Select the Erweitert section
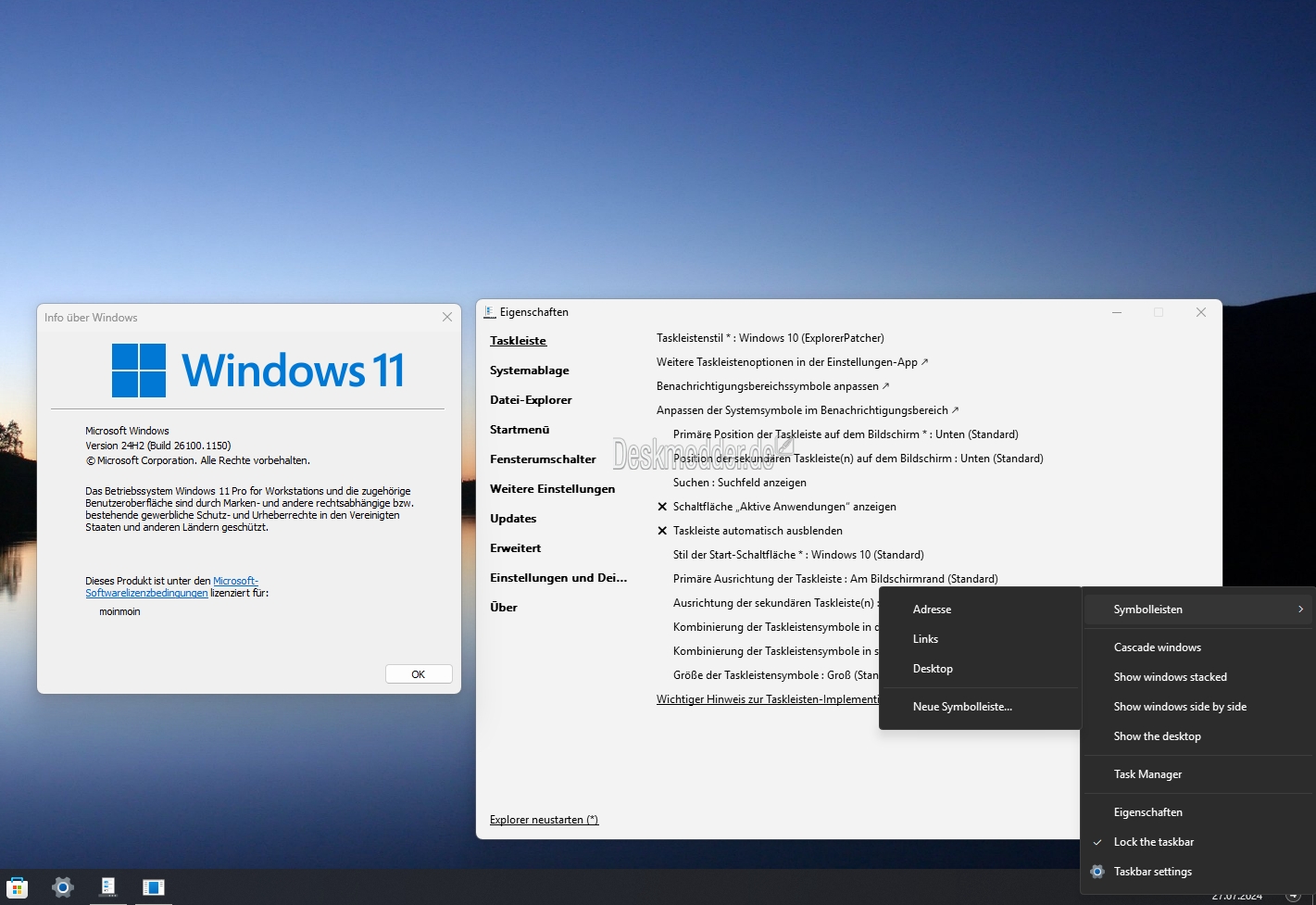This screenshot has height=905, width=1316. [x=515, y=548]
